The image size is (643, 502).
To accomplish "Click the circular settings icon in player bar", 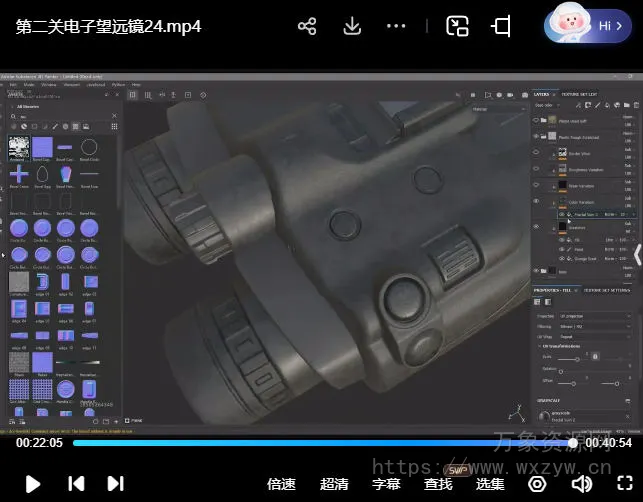I will (537, 484).
